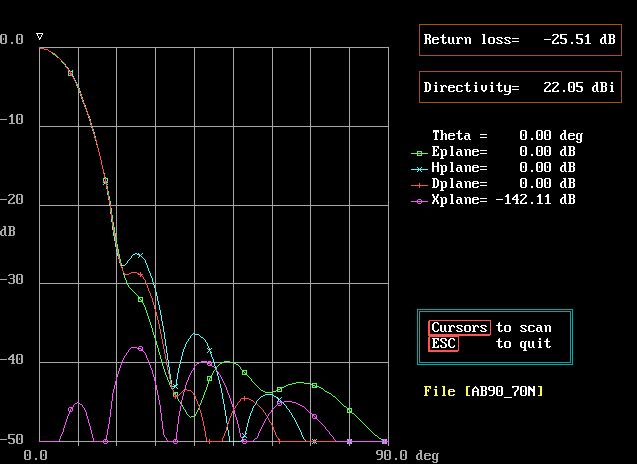Click the -40 y-axis label

(x=12, y=360)
